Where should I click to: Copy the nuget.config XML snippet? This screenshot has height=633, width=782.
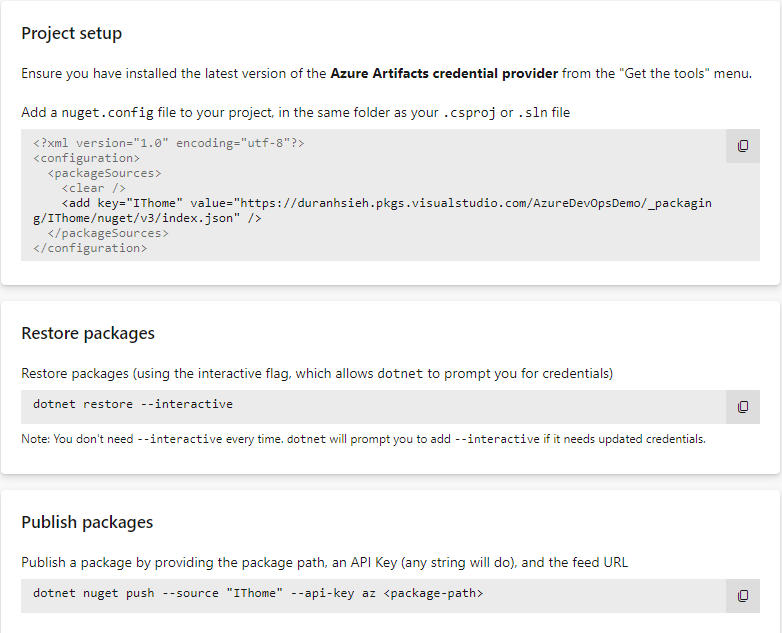click(743, 146)
